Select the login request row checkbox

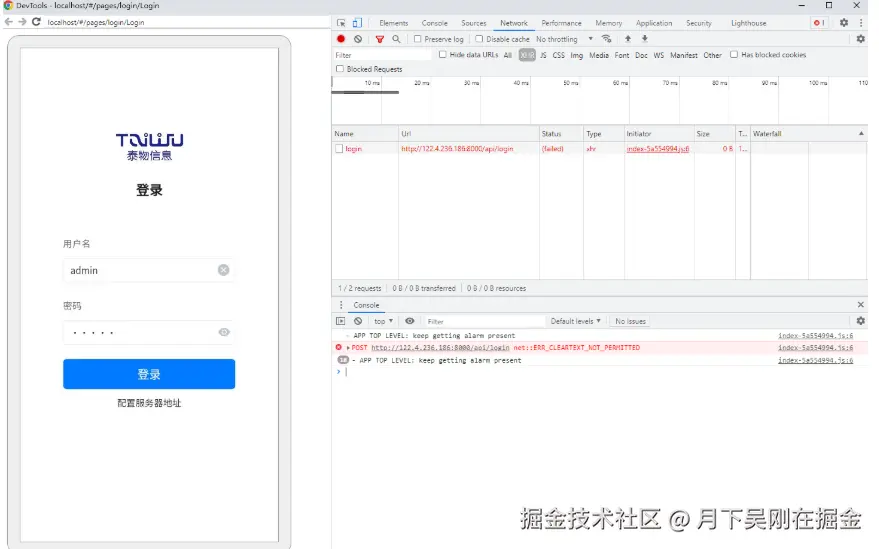(x=339, y=149)
